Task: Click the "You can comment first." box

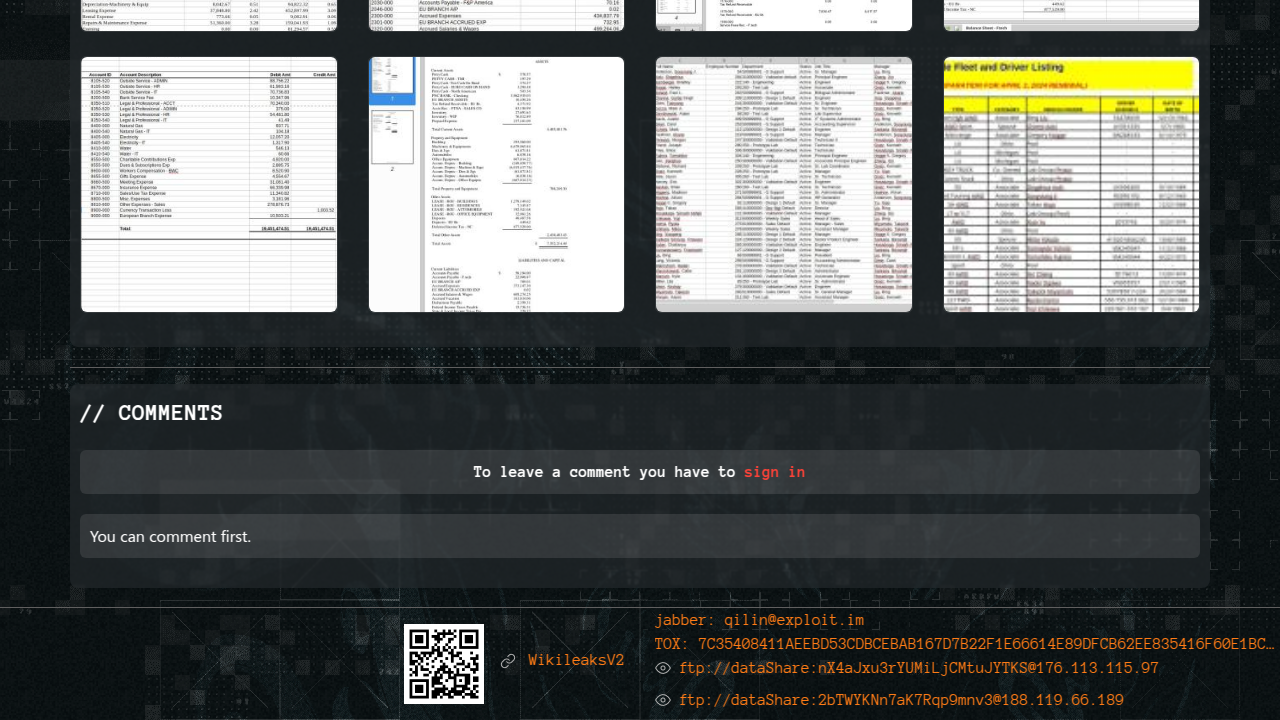Action: 640,536
